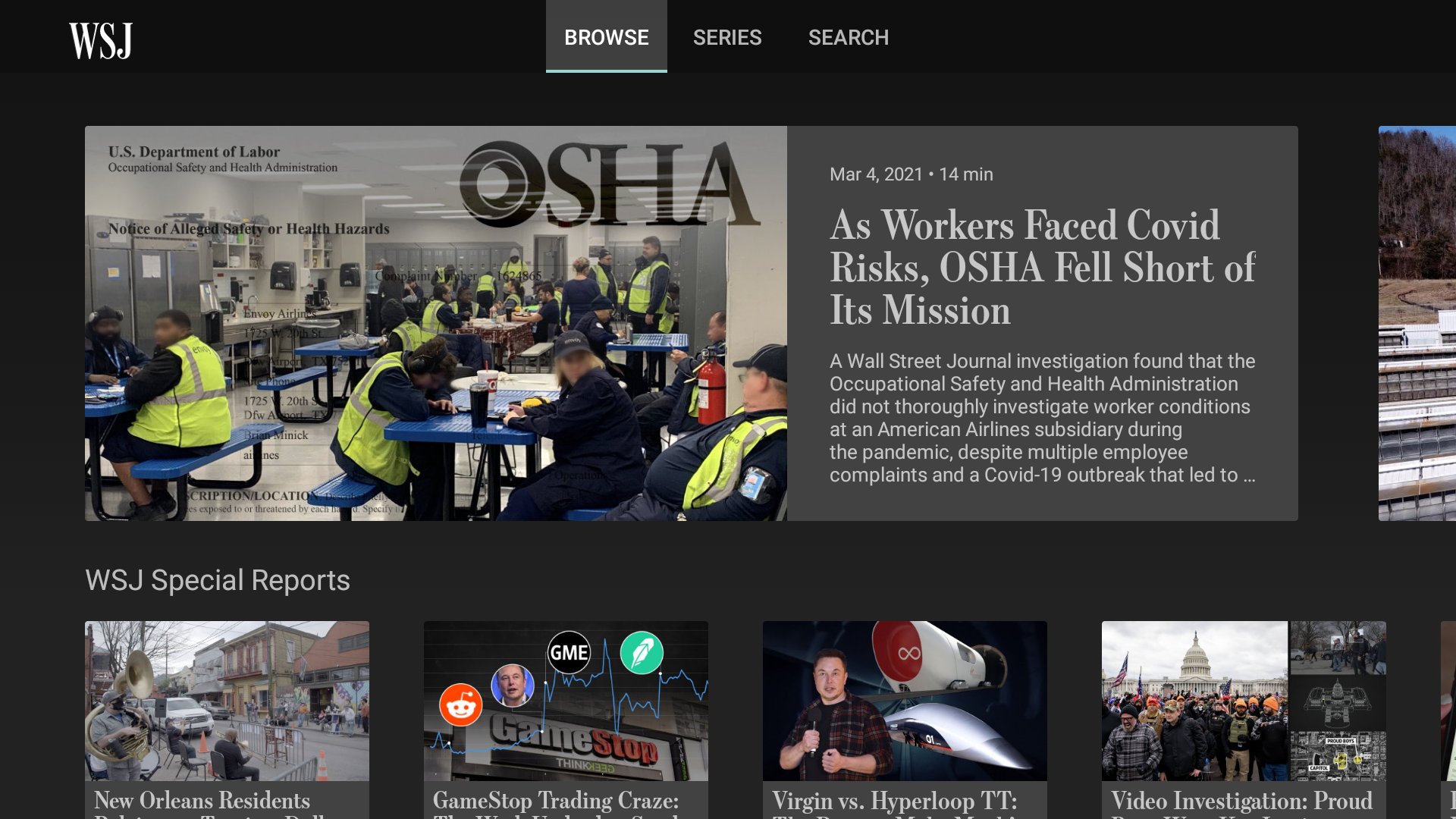Open the Virgin vs. Hyperloop TT thumbnail

(905, 701)
